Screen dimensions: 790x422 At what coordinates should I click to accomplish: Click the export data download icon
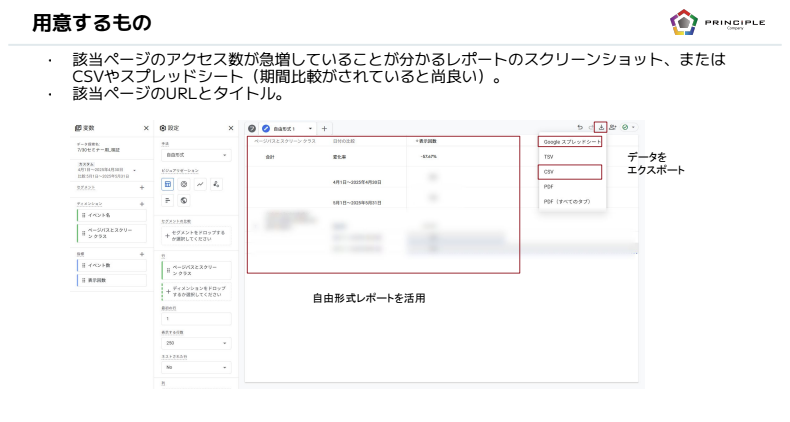coord(600,128)
